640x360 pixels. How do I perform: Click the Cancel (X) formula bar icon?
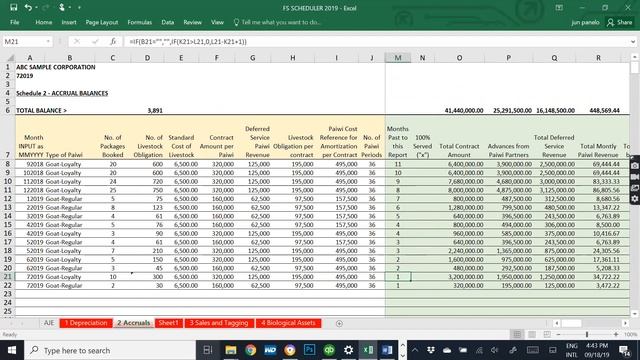(x=77, y=42)
